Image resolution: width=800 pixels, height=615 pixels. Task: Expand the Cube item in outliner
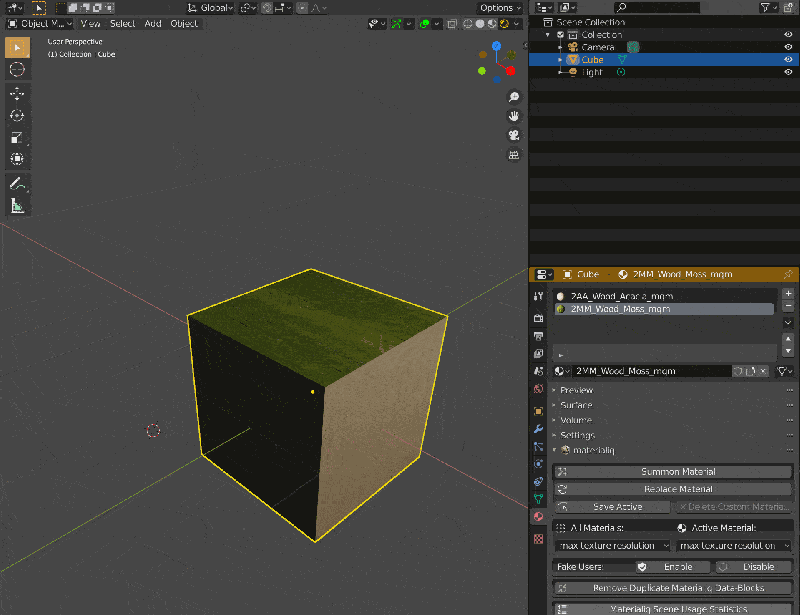[560, 60]
